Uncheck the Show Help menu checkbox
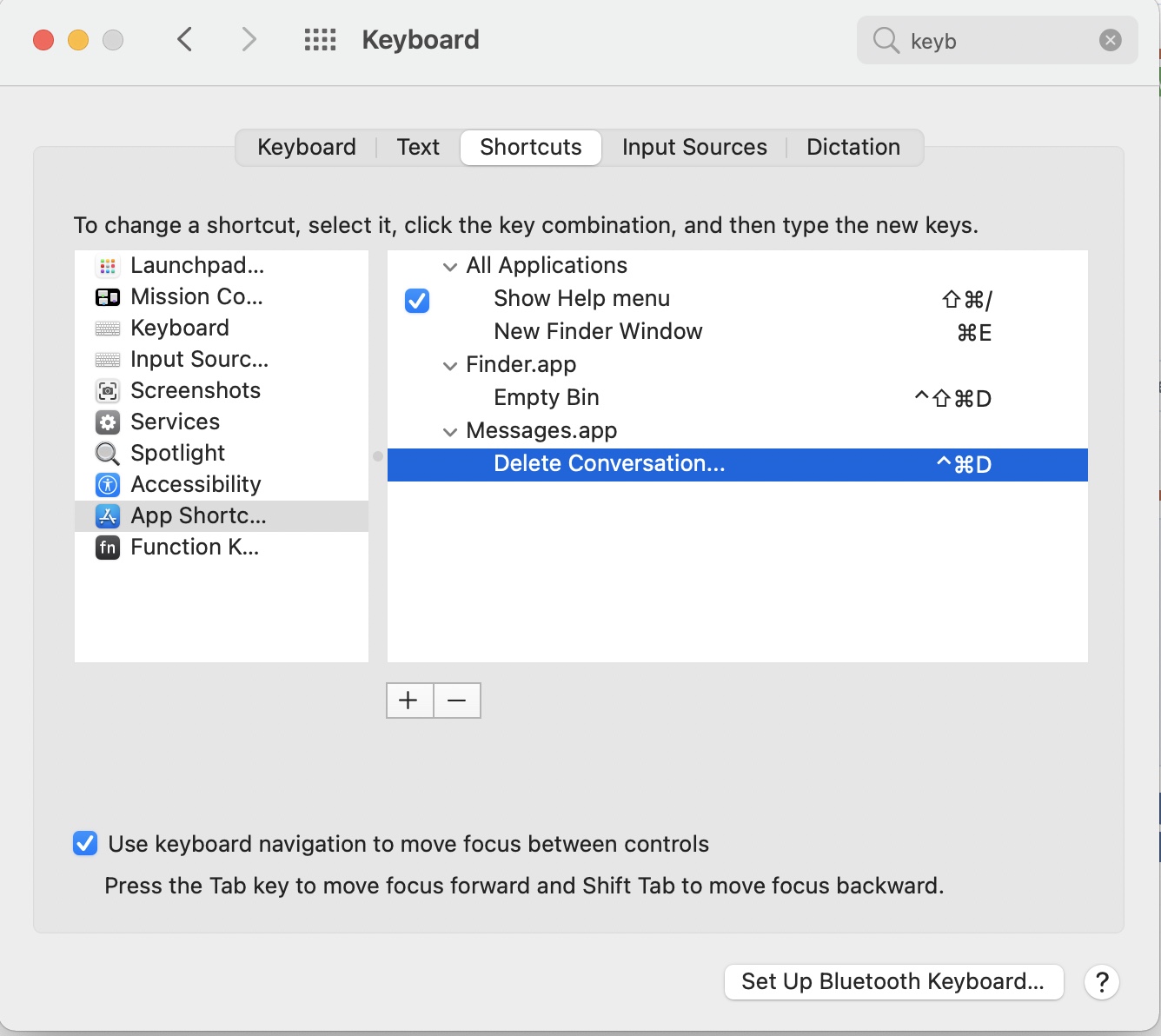 click(x=417, y=301)
